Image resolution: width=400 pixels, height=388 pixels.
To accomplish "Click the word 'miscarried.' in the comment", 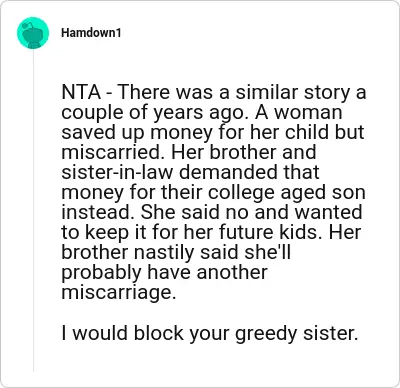I will [114, 152].
